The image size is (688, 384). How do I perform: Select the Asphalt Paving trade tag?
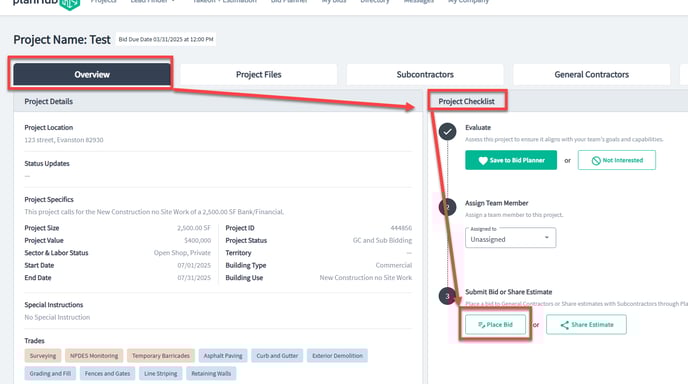(223, 356)
